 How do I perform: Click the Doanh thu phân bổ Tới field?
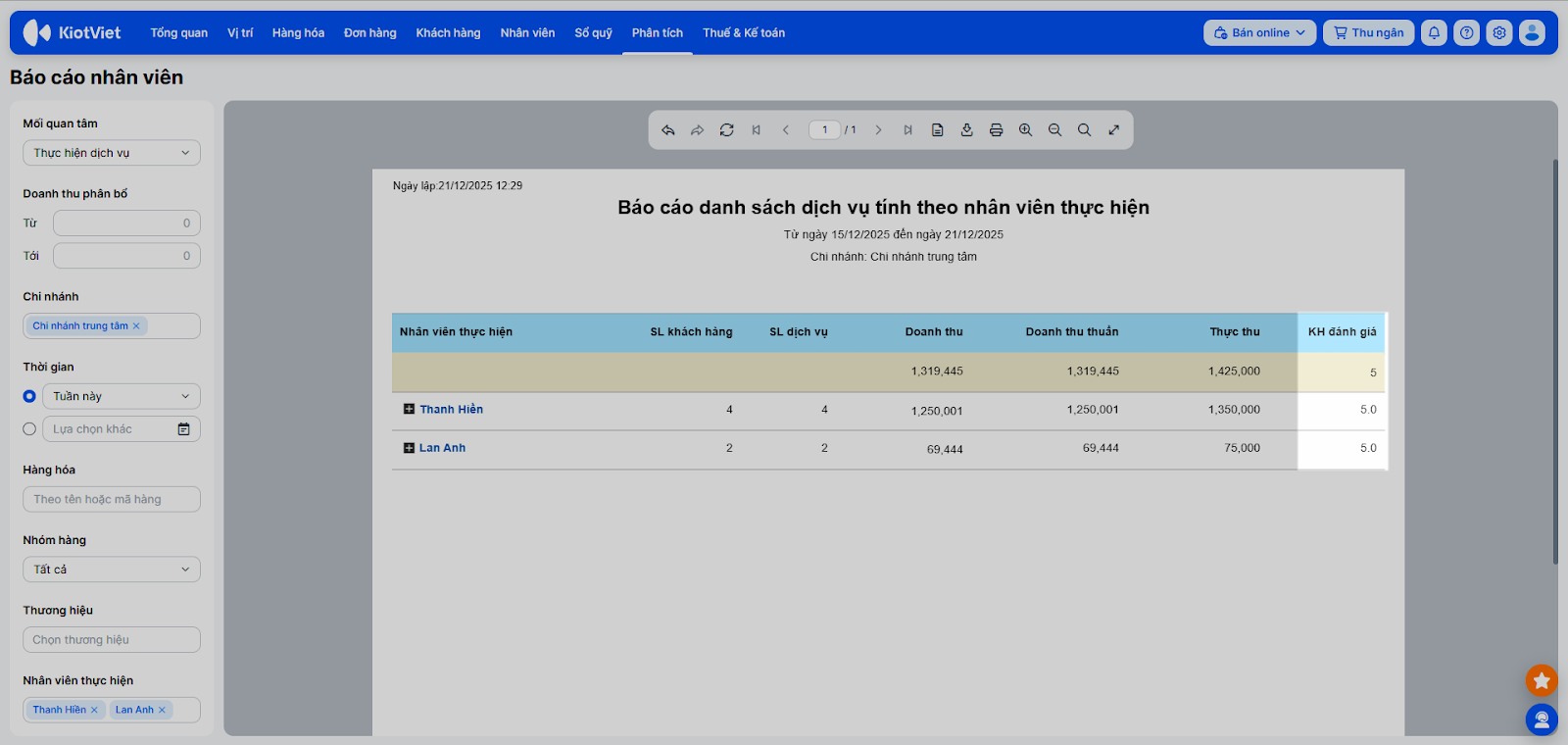[x=126, y=256]
